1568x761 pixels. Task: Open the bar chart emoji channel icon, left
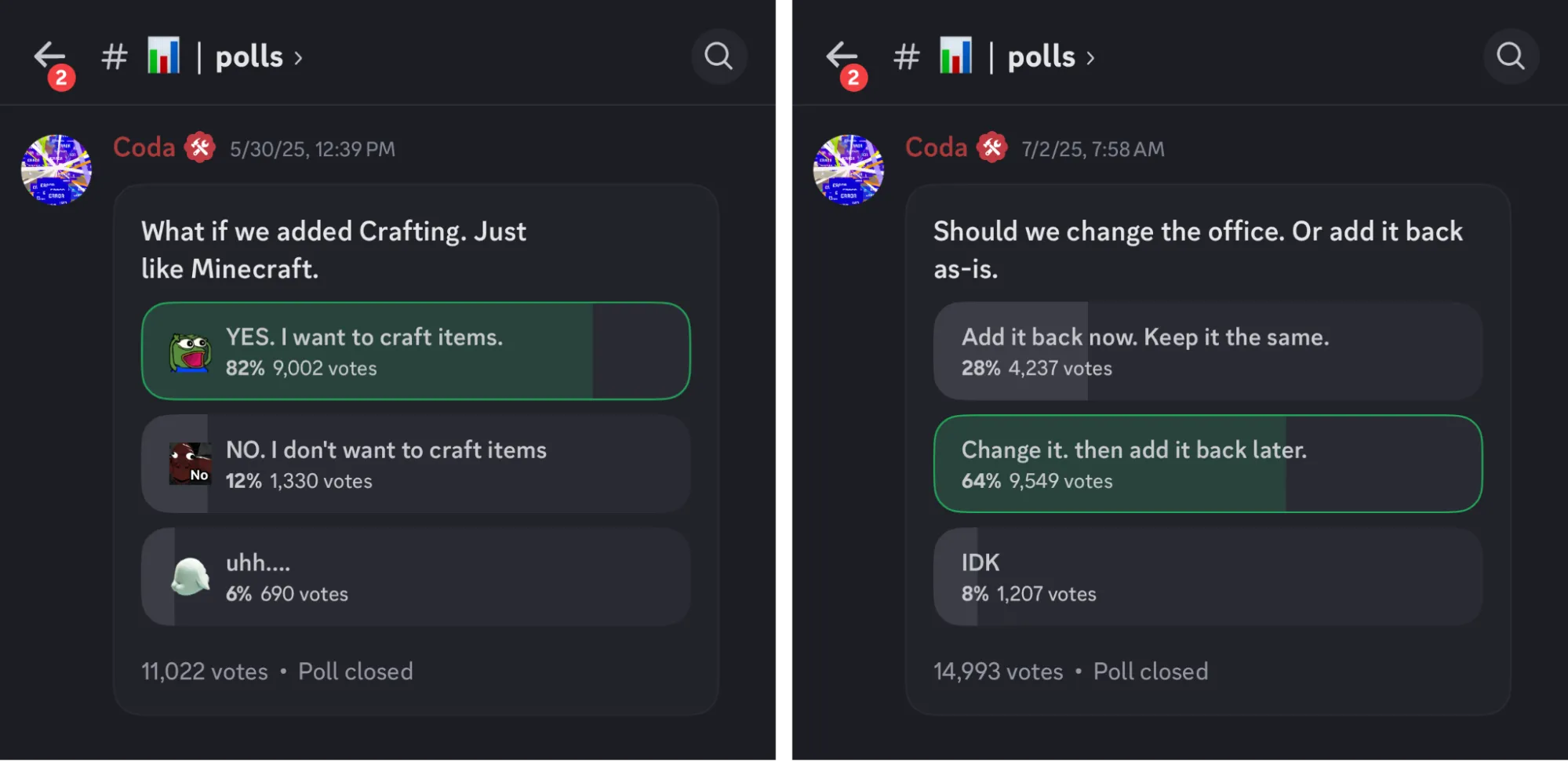click(x=163, y=56)
